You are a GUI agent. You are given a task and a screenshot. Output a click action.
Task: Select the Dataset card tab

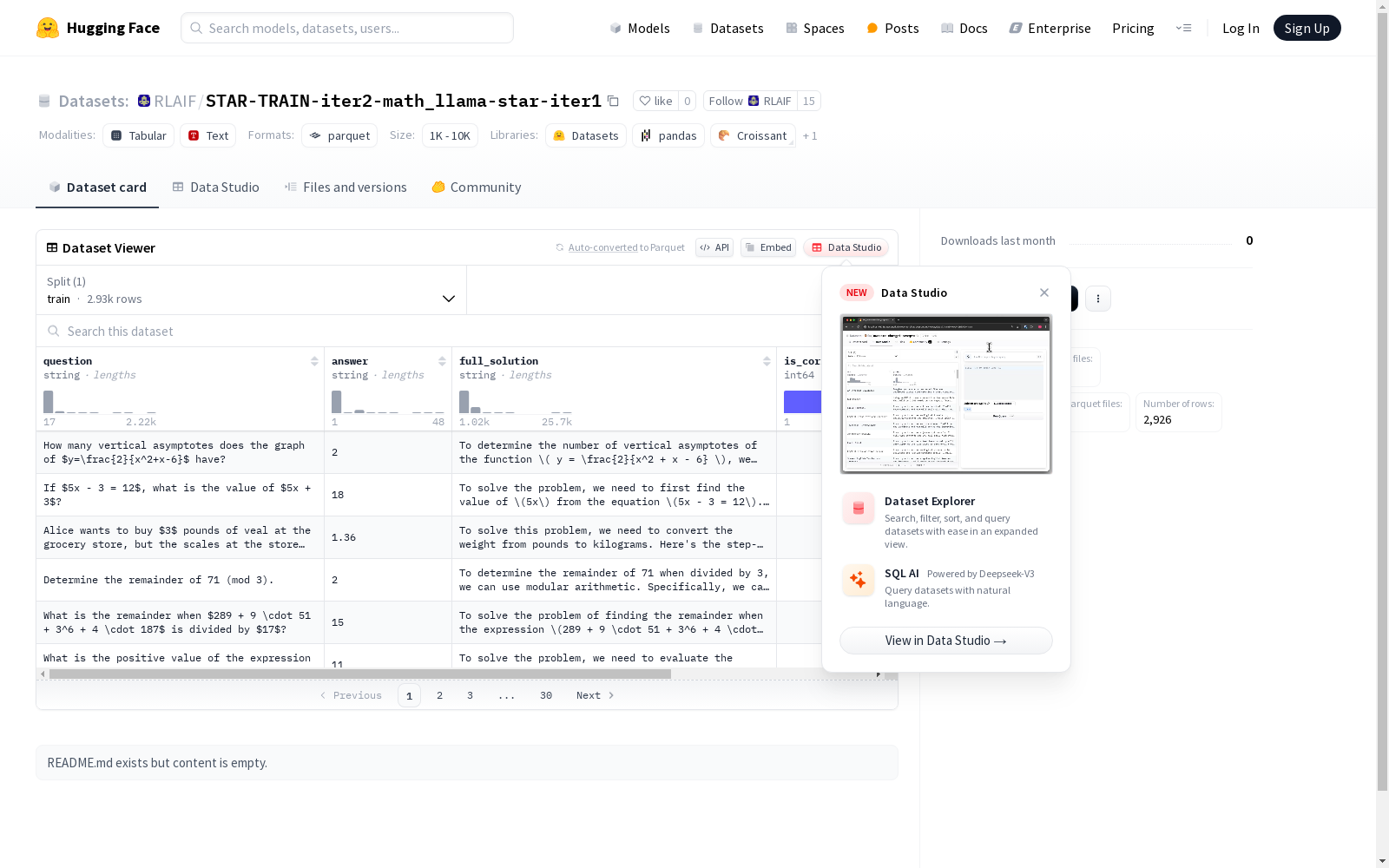click(97, 187)
